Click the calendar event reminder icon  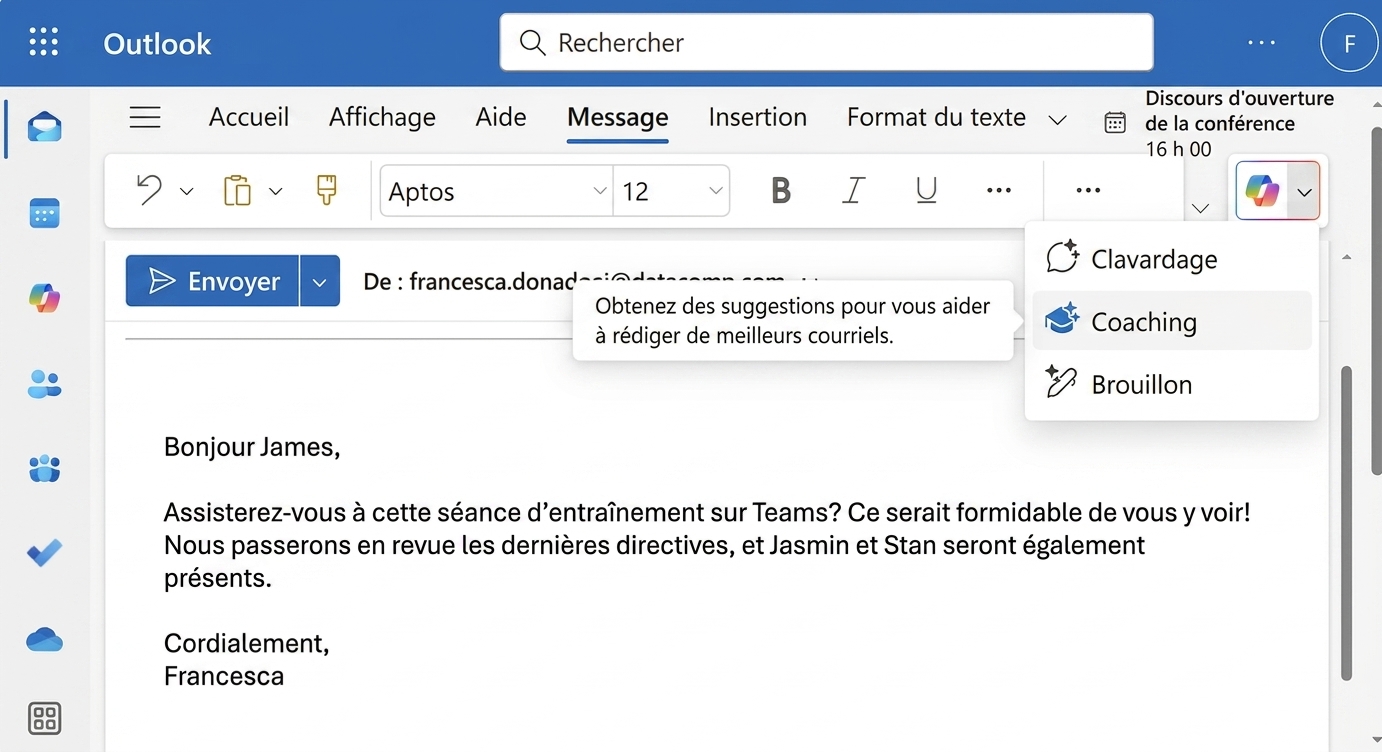(x=1115, y=123)
